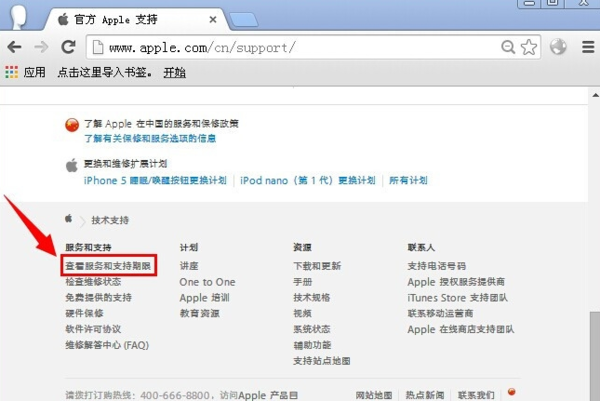Open One to One link

click(207, 282)
